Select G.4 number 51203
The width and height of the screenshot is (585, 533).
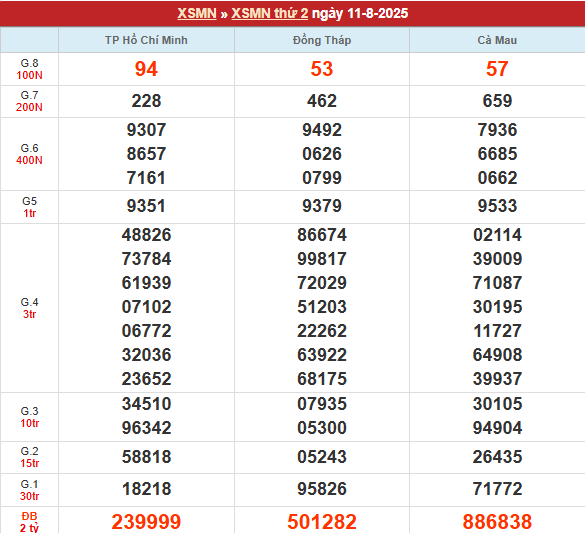[x=322, y=307]
